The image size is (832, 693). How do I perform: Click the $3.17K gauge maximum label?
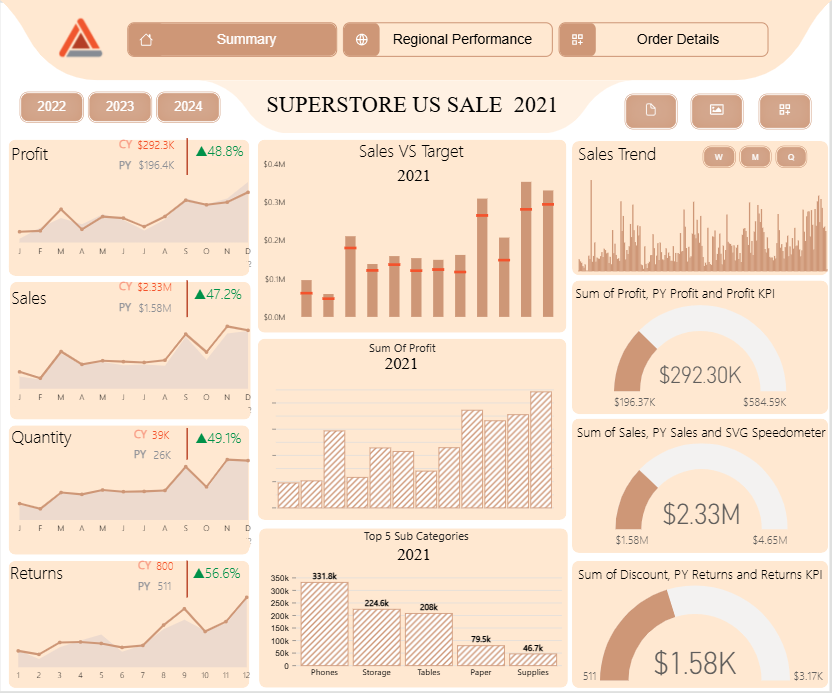tap(808, 676)
